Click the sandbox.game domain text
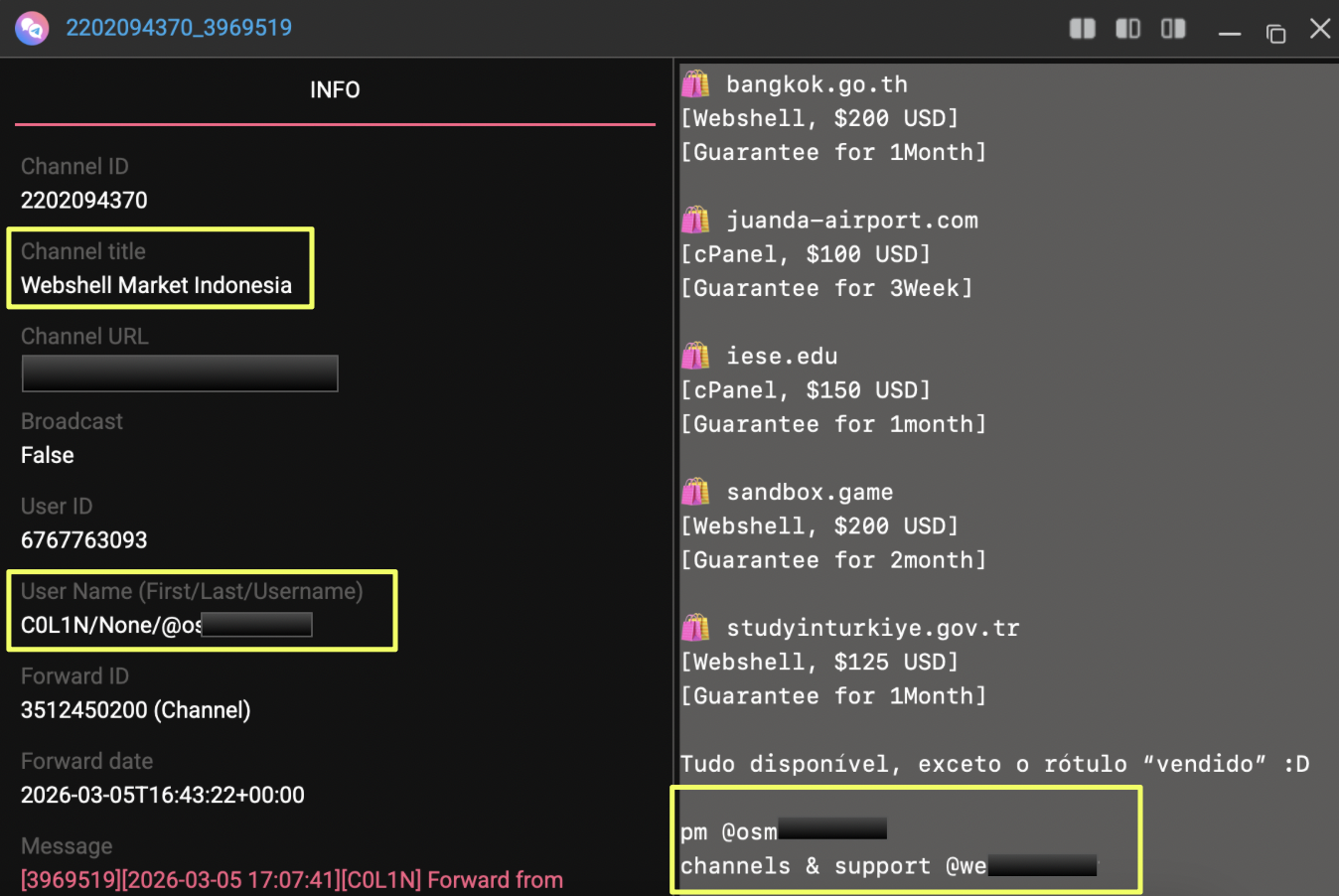 (x=811, y=493)
